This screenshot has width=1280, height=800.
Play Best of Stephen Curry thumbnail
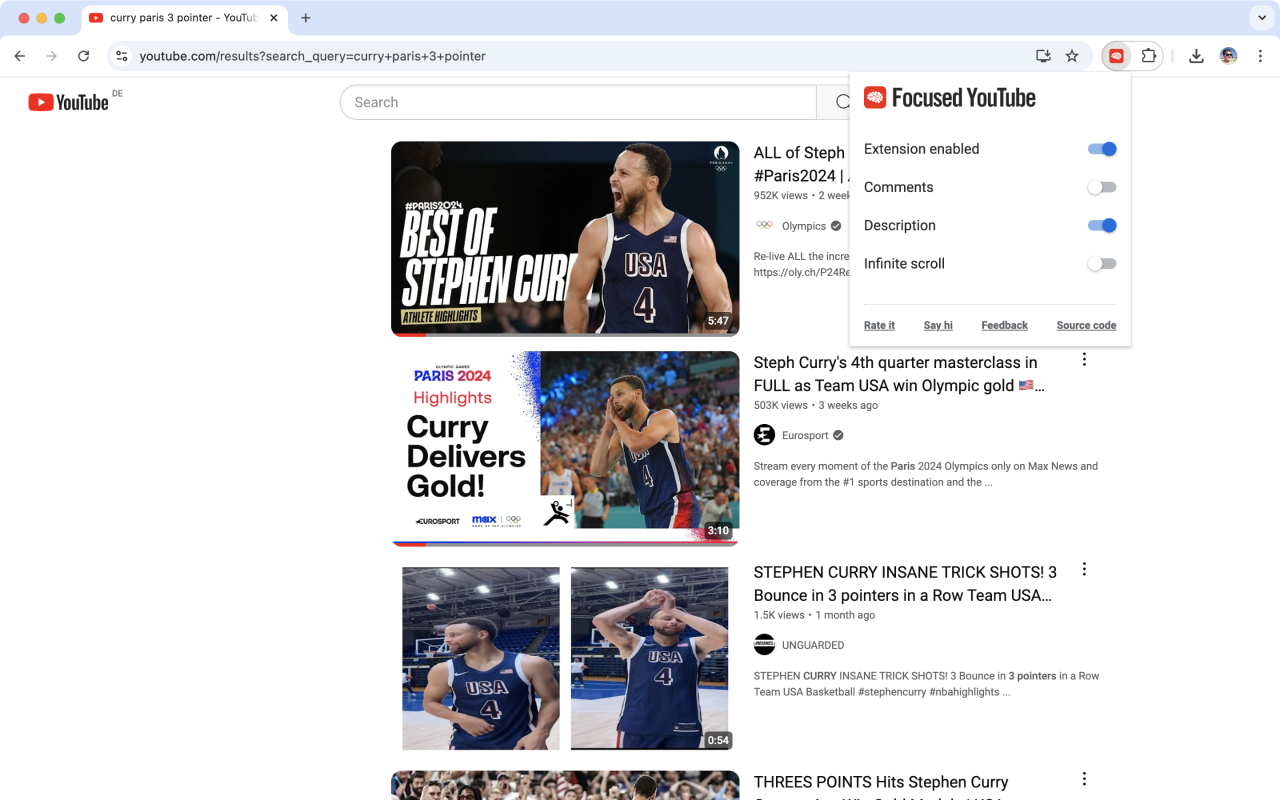[565, 238]
